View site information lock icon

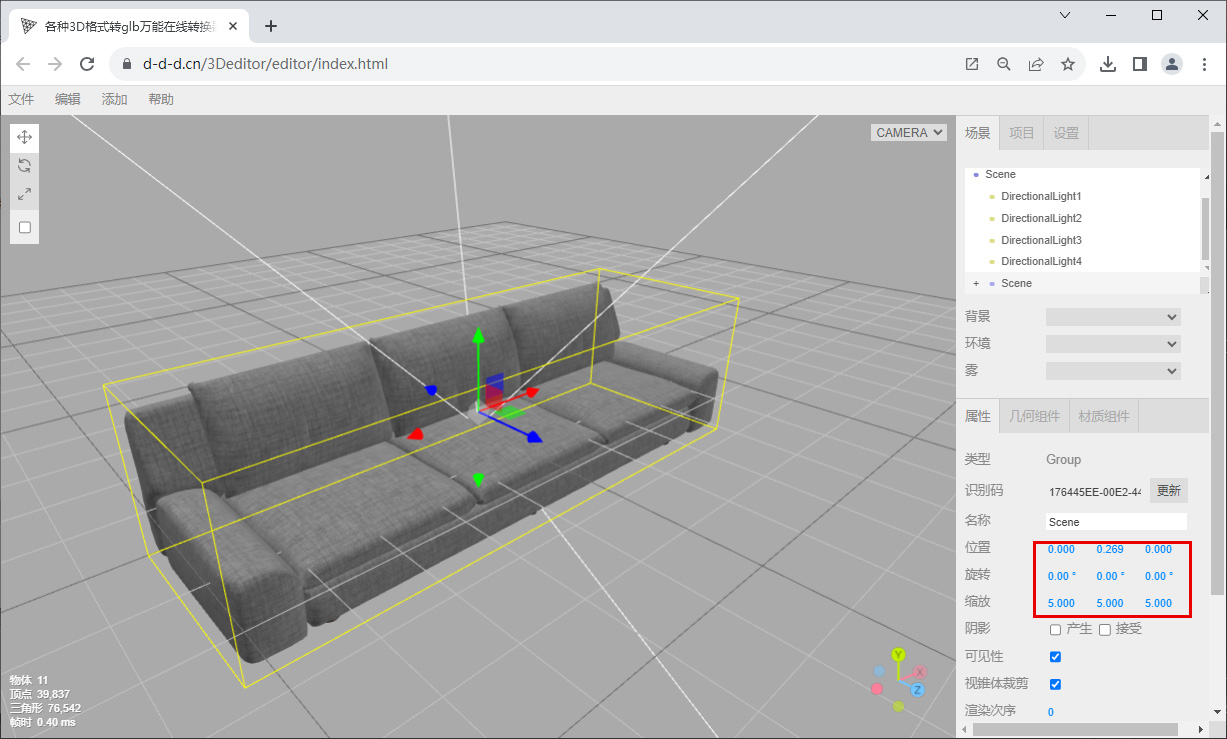tap(126, 64)
